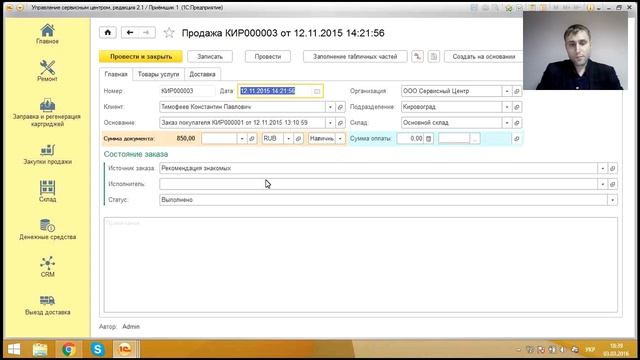This screenshot has width=640, height=360.
Task: Open the Склад section
Action: click(47, 191)
